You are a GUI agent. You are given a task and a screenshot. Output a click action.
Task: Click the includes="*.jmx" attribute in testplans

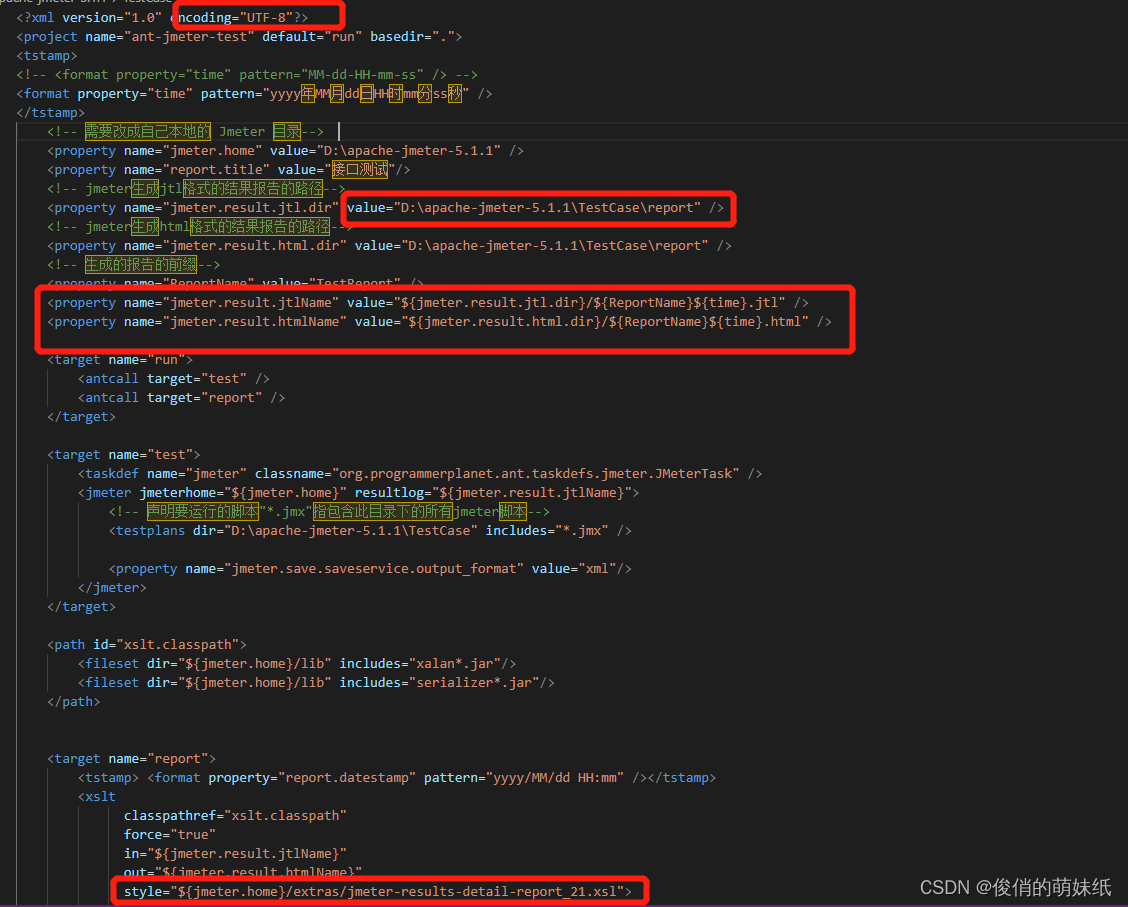click(547, 531)
